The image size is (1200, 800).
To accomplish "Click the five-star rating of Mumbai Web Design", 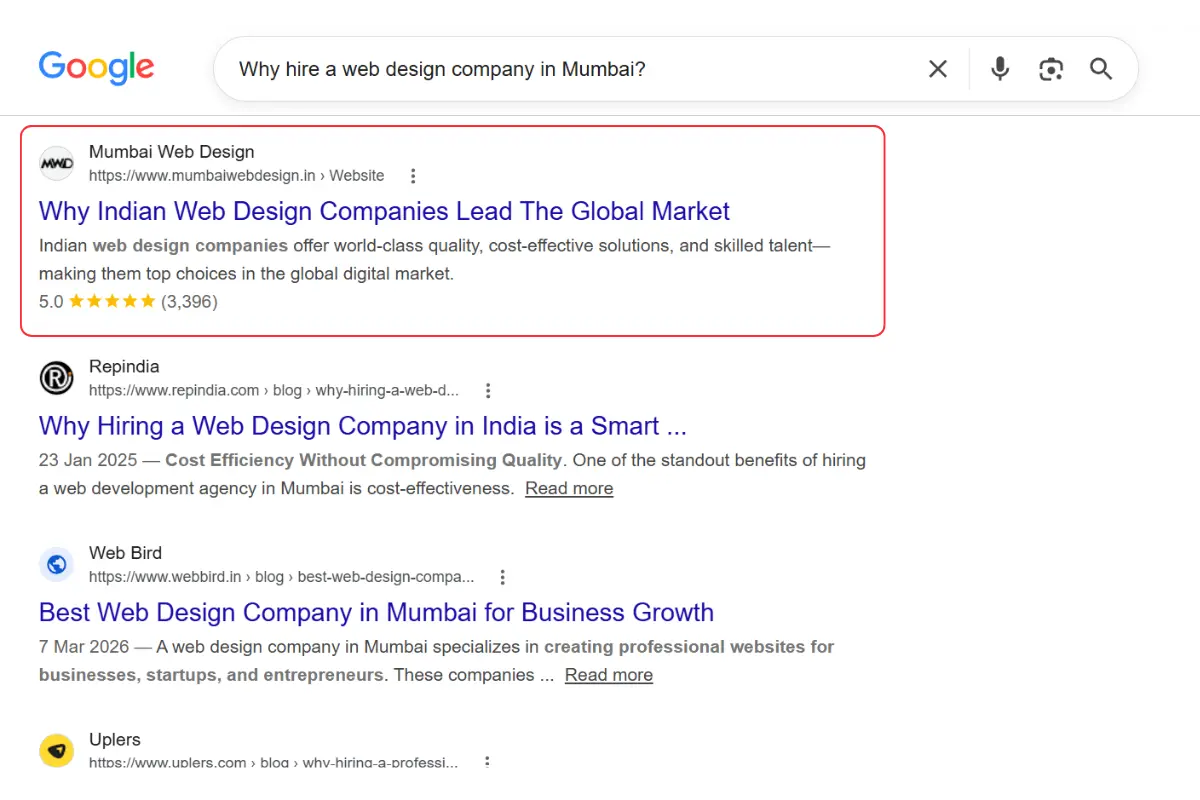I will pyautogui.click(x=112, y=301).
